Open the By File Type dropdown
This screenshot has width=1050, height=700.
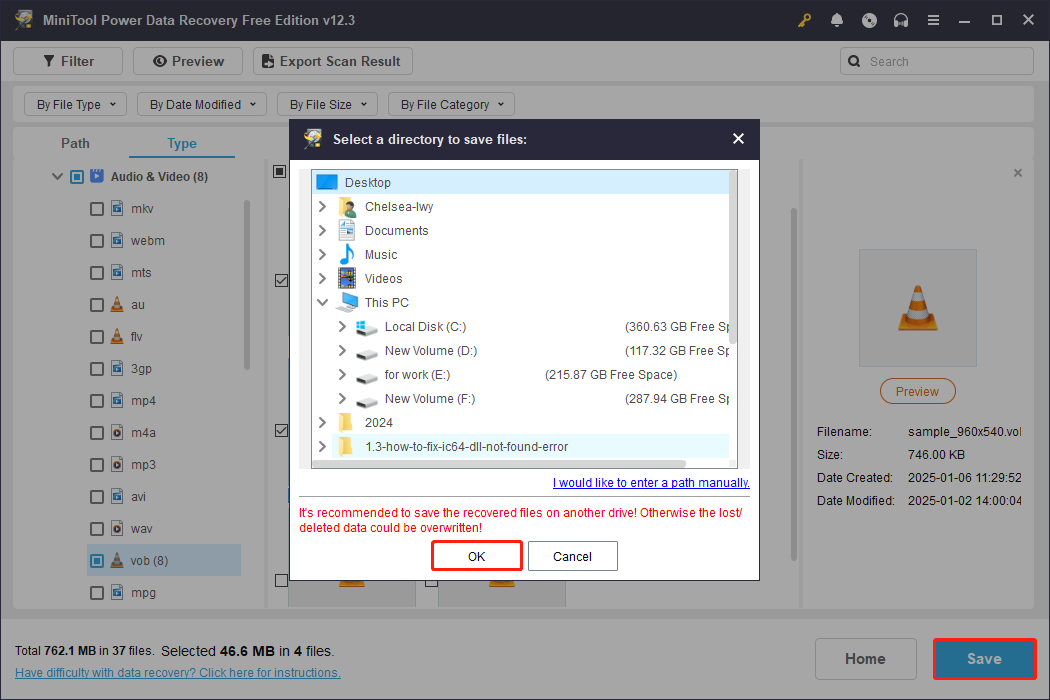click(x=75, y=104)
